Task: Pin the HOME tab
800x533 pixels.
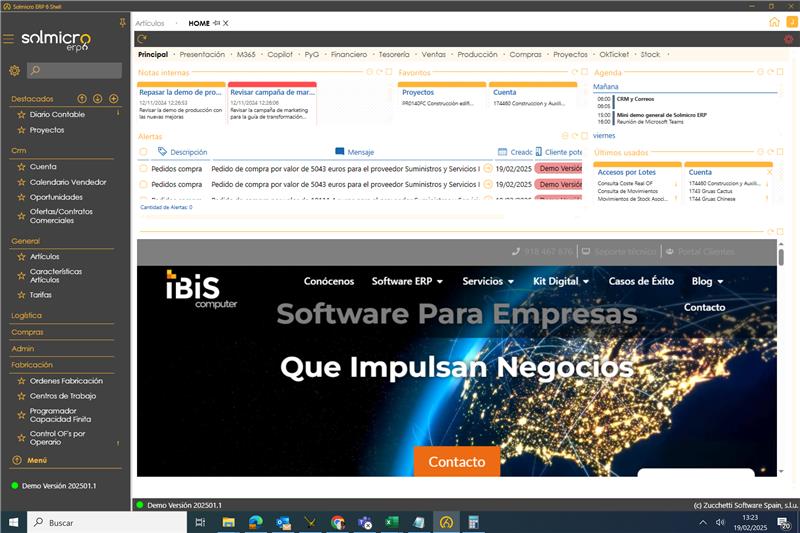Action: point(216,23)
